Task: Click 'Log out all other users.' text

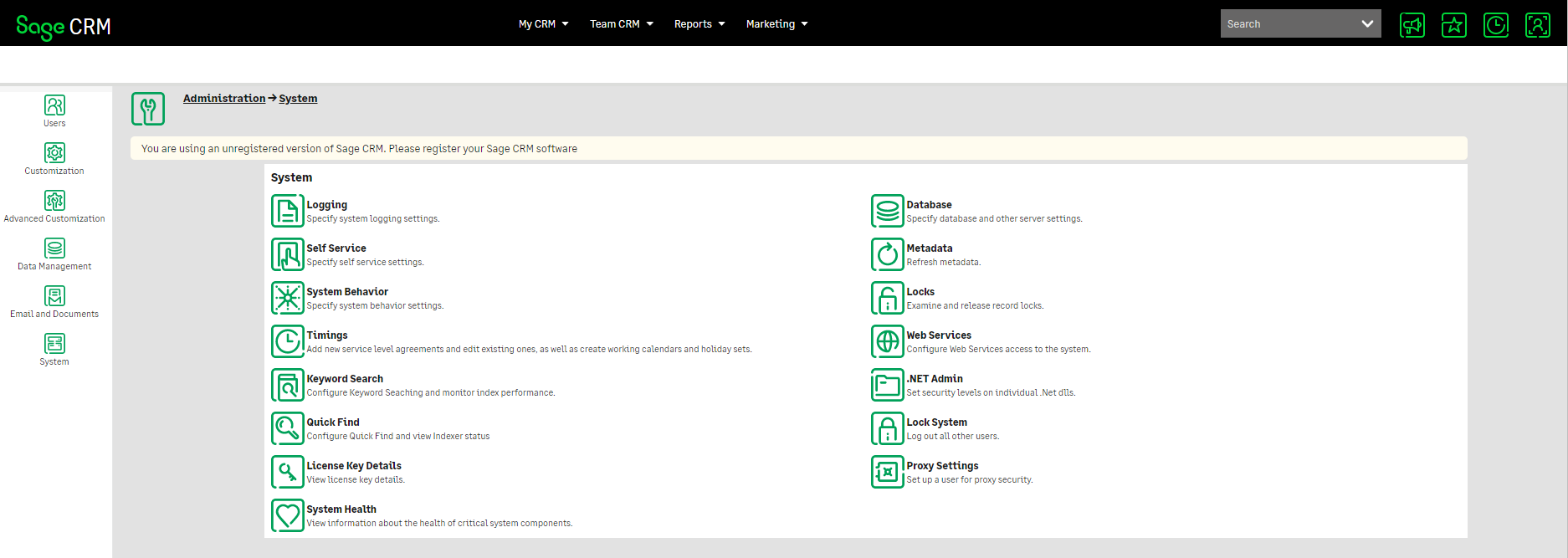Action: (952, 437)
